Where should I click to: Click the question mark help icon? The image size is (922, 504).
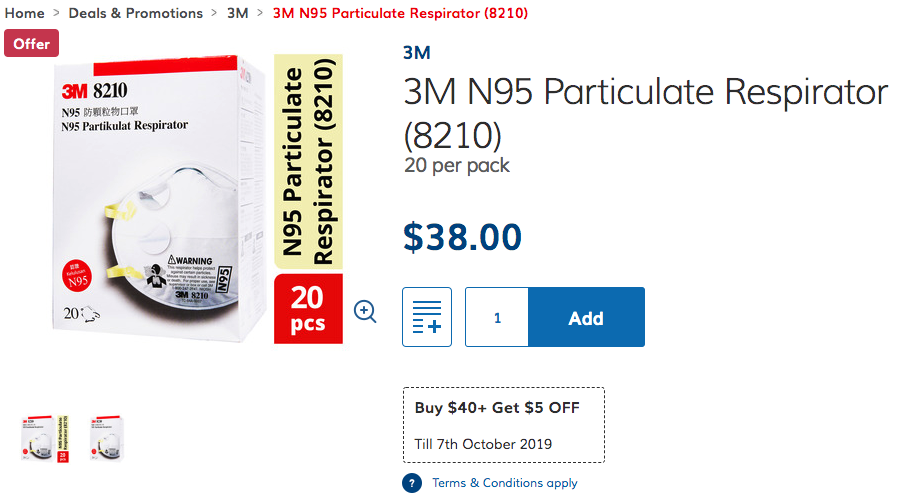click(412, 483)
